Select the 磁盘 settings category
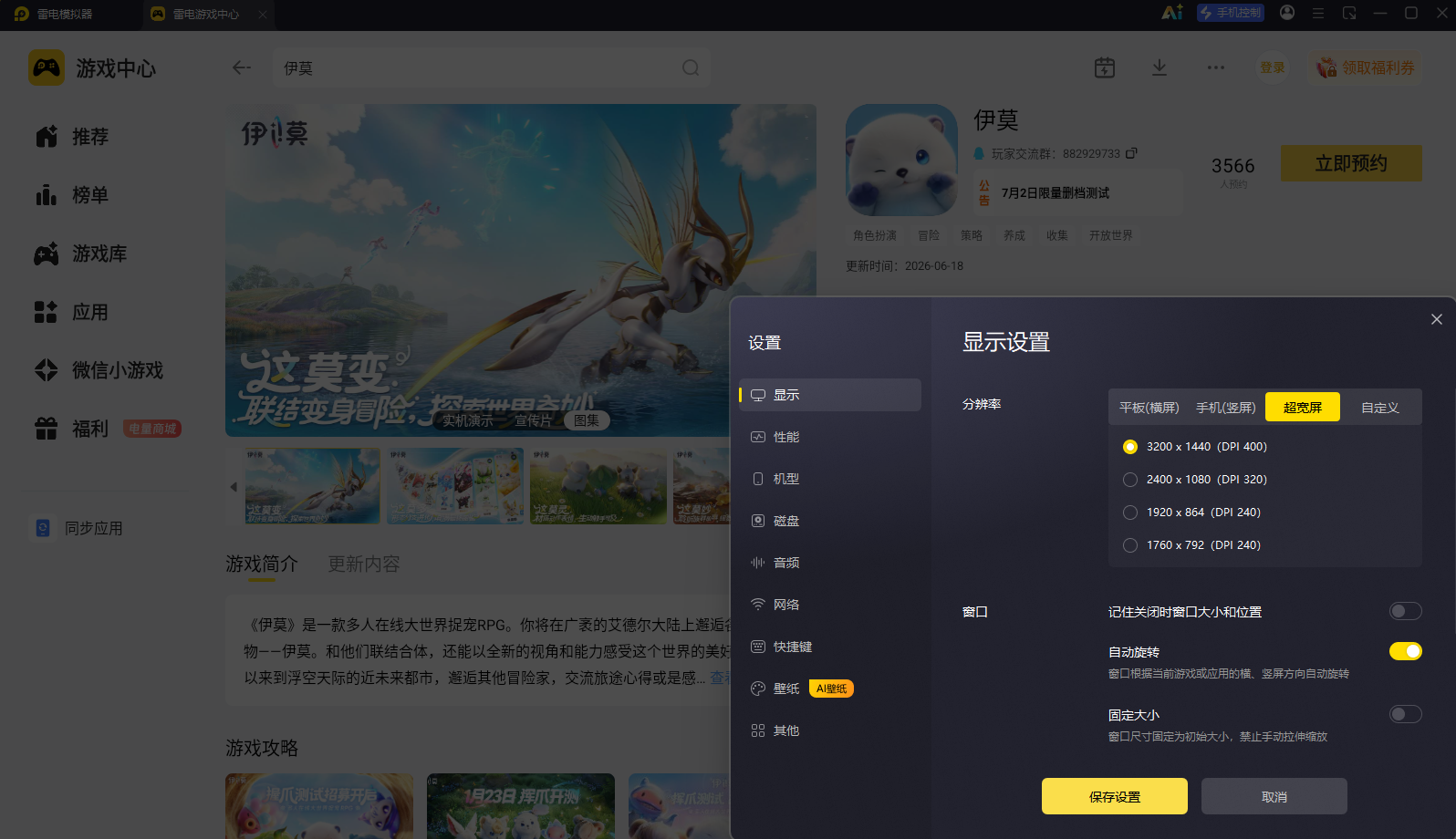Viewport: 1456px width, 839px height. (x=830, y=521)
